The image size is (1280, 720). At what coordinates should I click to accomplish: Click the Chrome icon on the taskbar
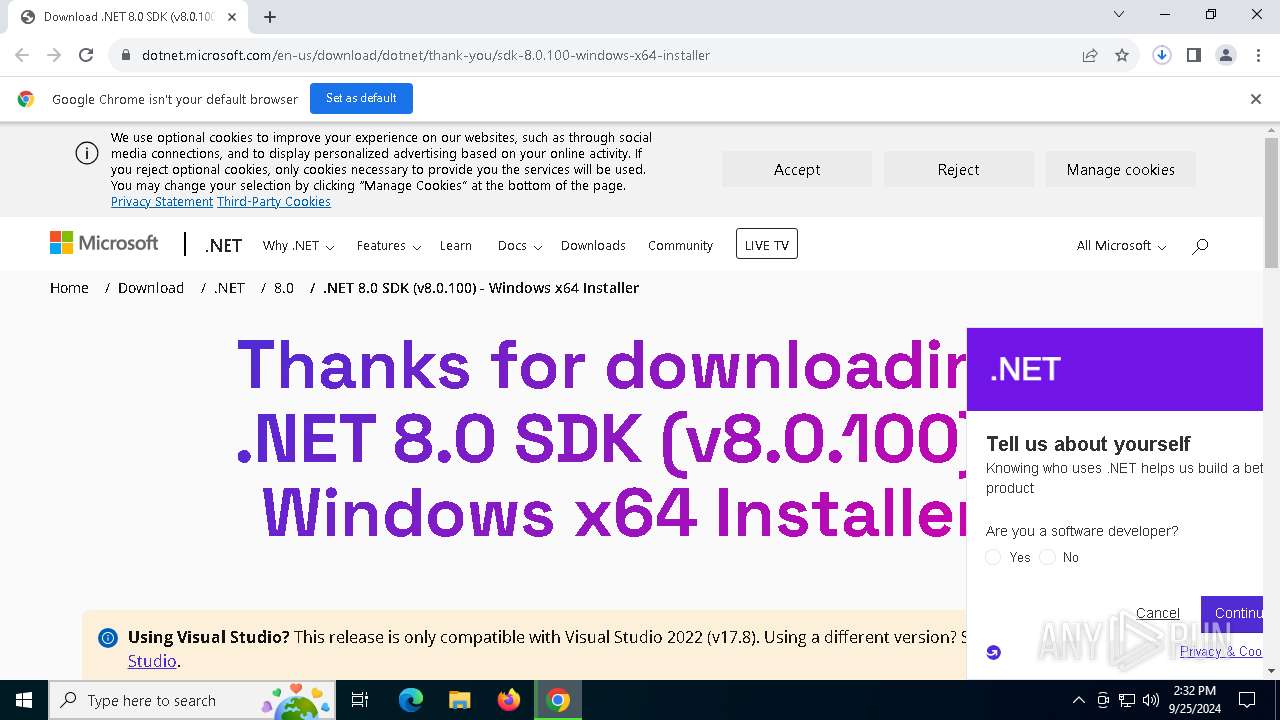(558, 700)
